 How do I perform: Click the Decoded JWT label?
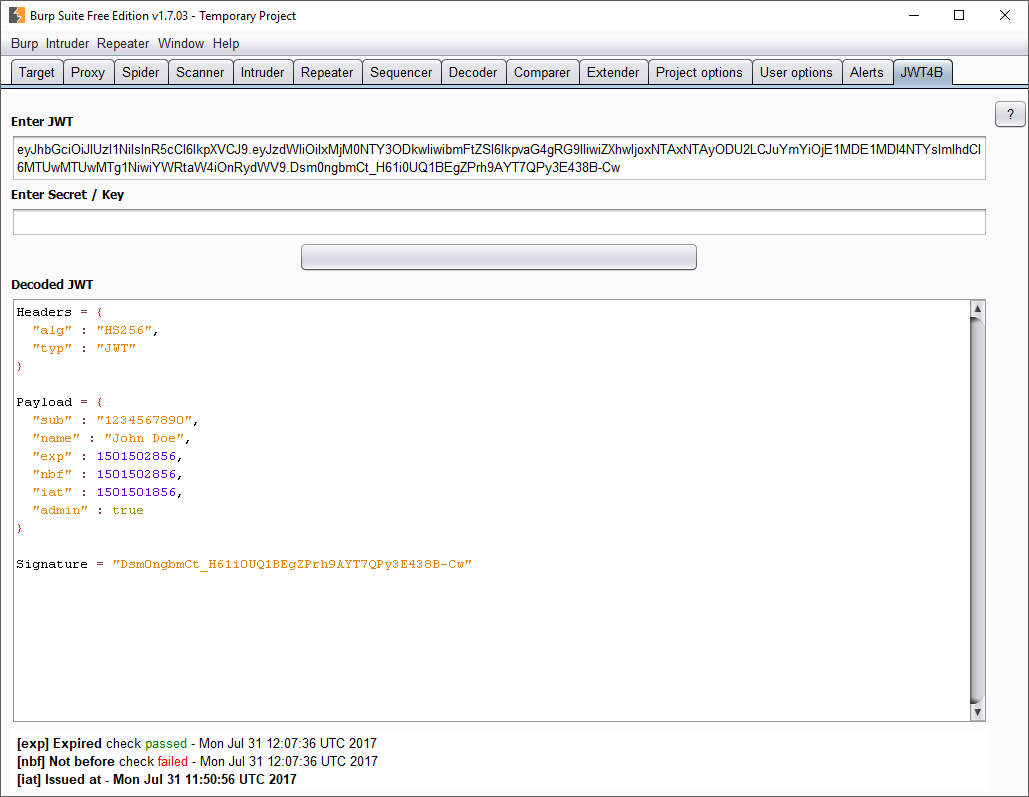point(52,284)
